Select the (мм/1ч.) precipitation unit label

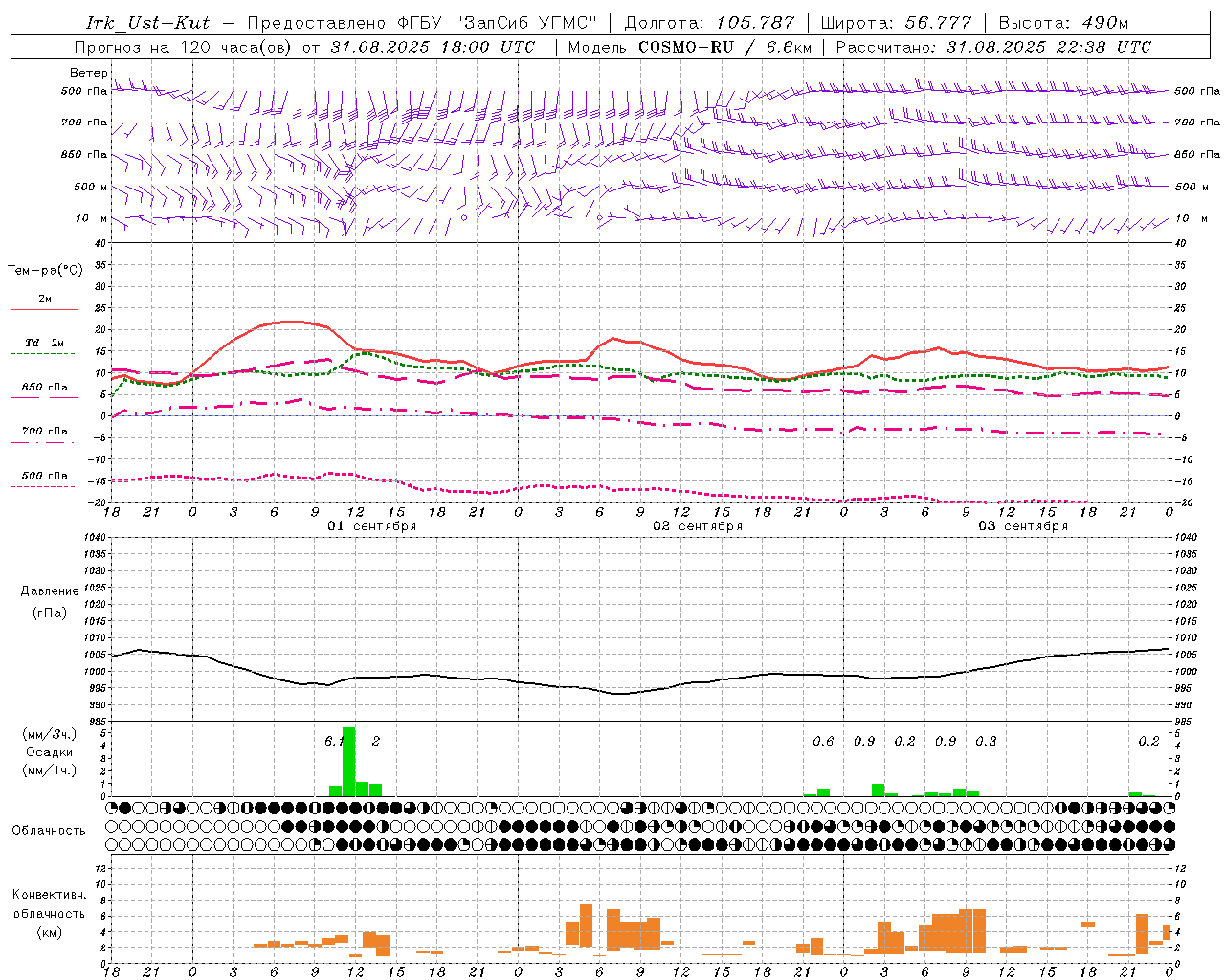tap(50, 770)
